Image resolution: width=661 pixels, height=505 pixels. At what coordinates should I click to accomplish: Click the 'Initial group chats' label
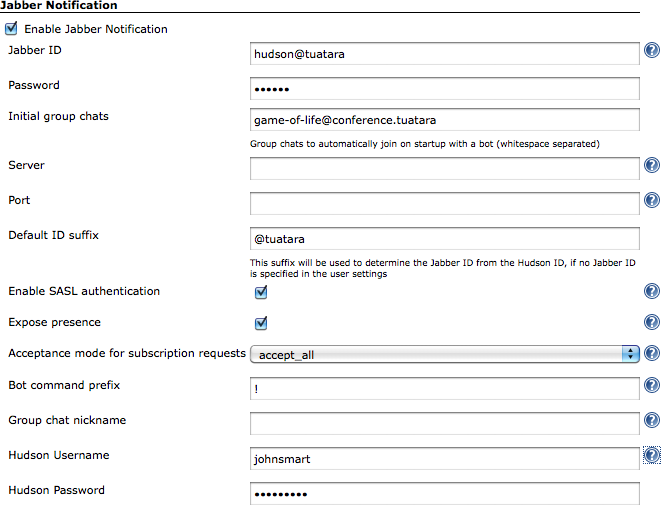59,116
